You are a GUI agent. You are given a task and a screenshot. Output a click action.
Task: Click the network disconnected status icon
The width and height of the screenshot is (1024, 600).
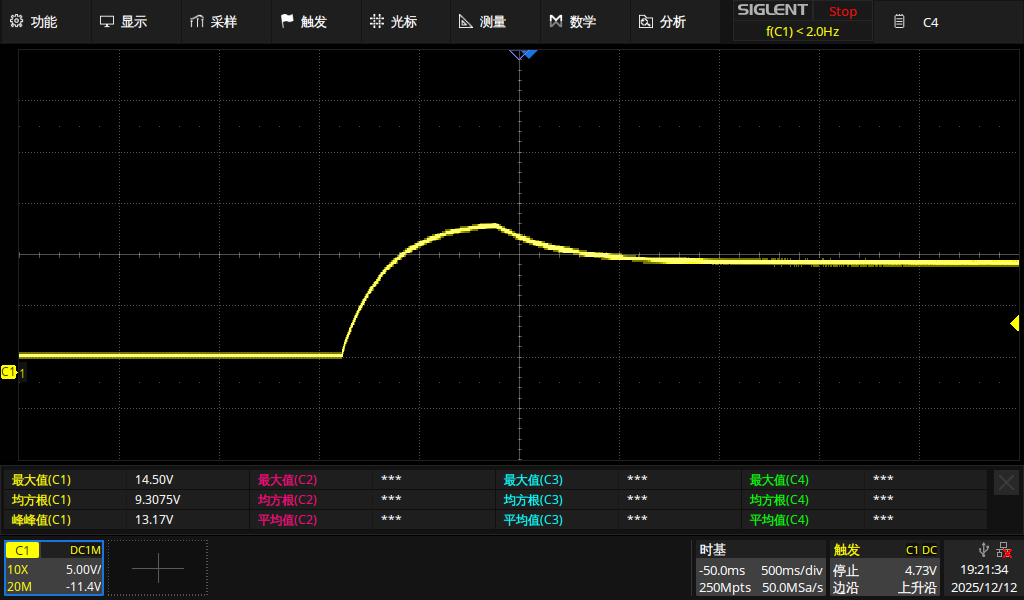(1004, 550)
